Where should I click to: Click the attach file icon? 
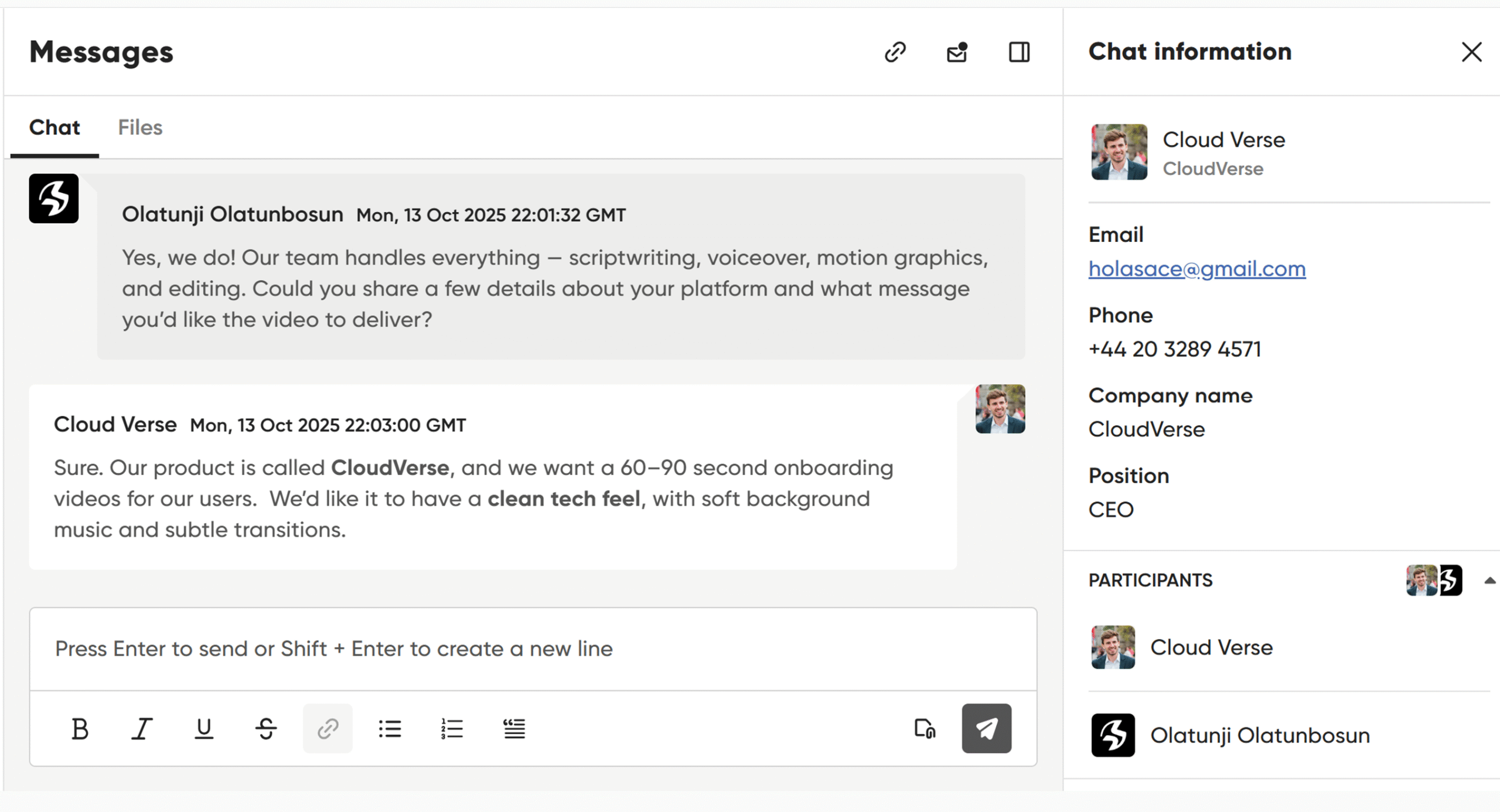pyautogui.click(x=925, y=729)
